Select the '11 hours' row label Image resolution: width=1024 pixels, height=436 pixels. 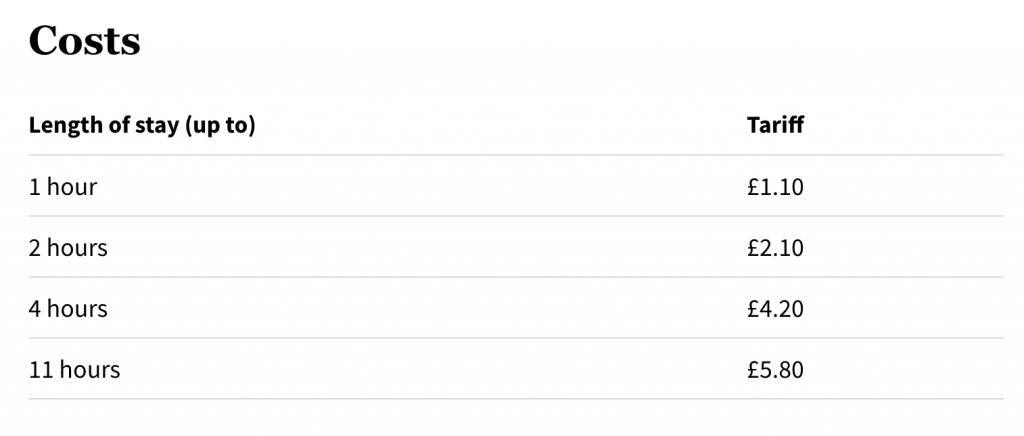tap(74, 370)
